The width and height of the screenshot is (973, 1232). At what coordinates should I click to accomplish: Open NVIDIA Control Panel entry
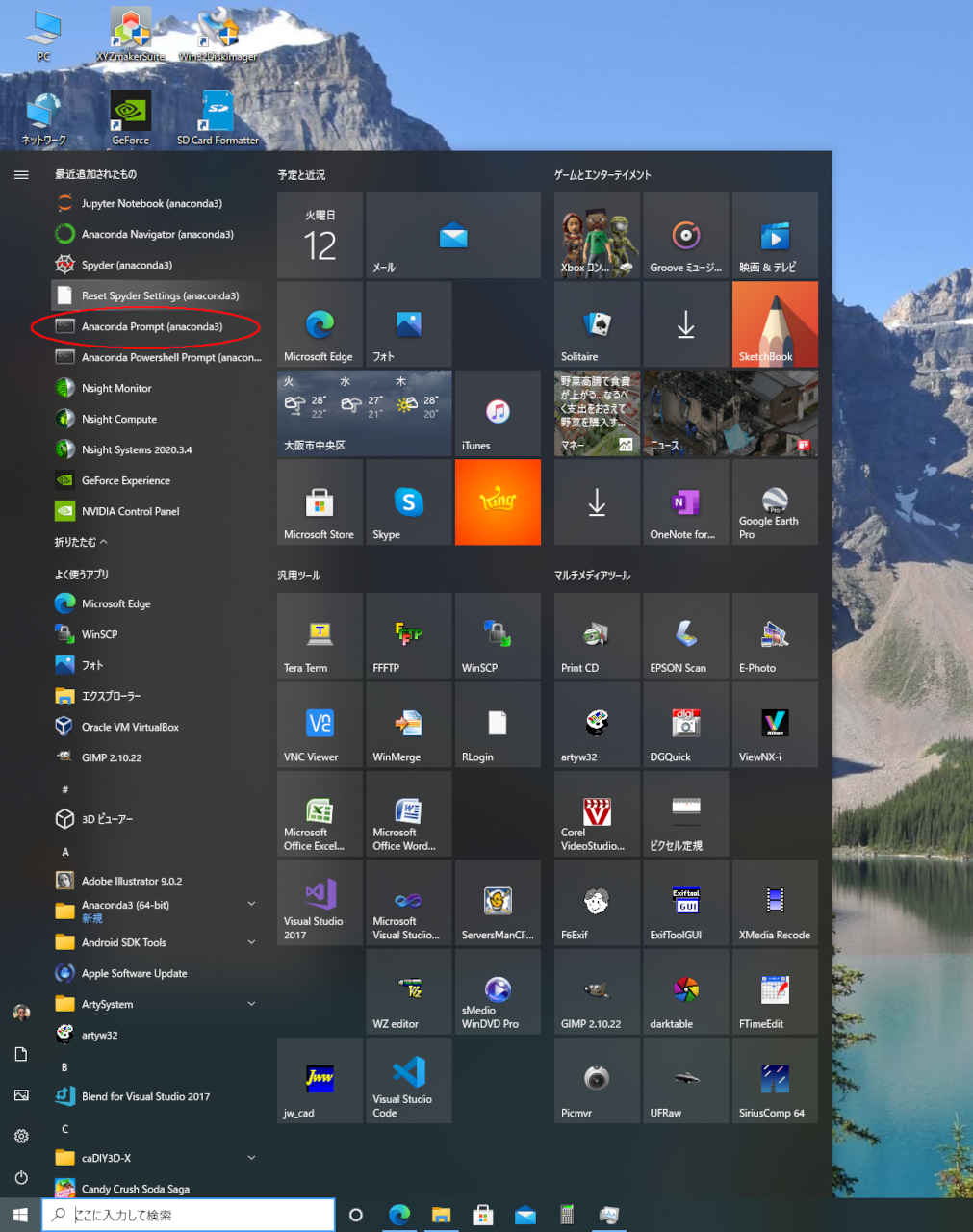(156, 511)
